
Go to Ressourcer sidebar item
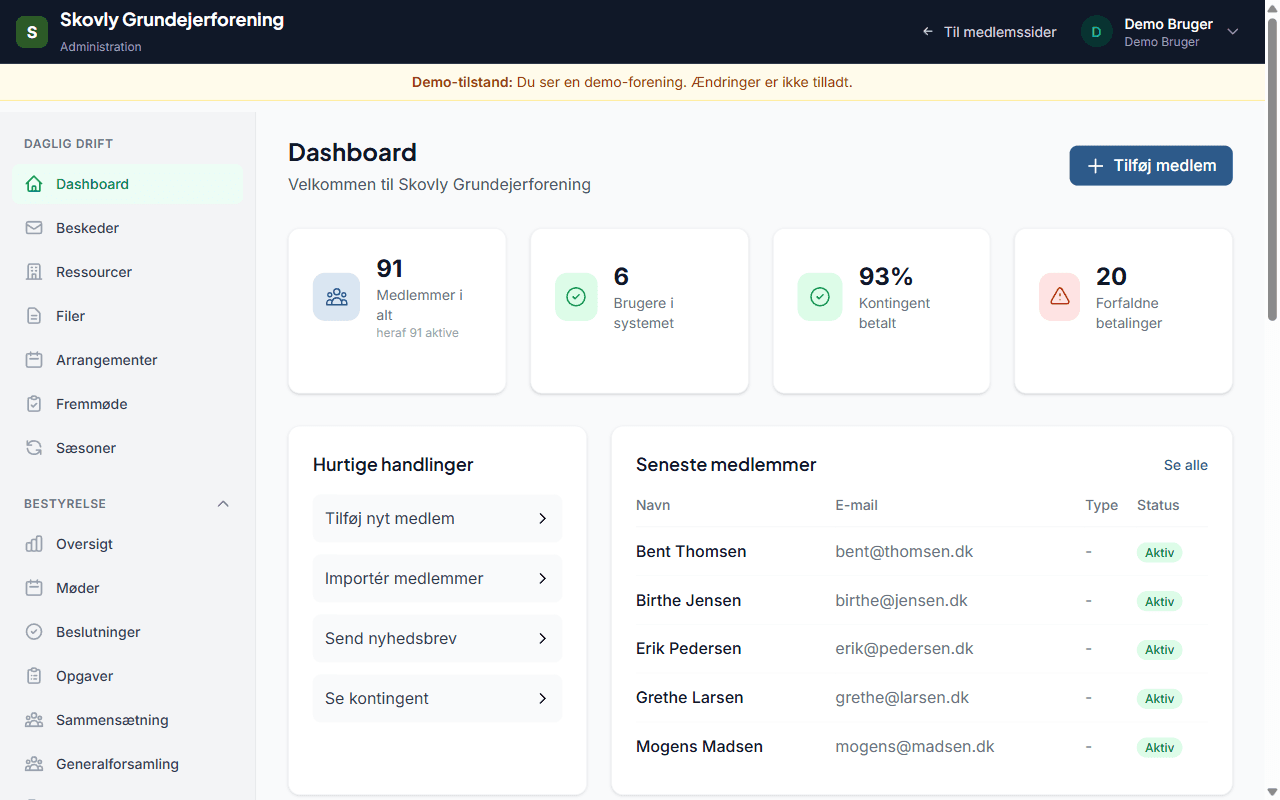127,272
